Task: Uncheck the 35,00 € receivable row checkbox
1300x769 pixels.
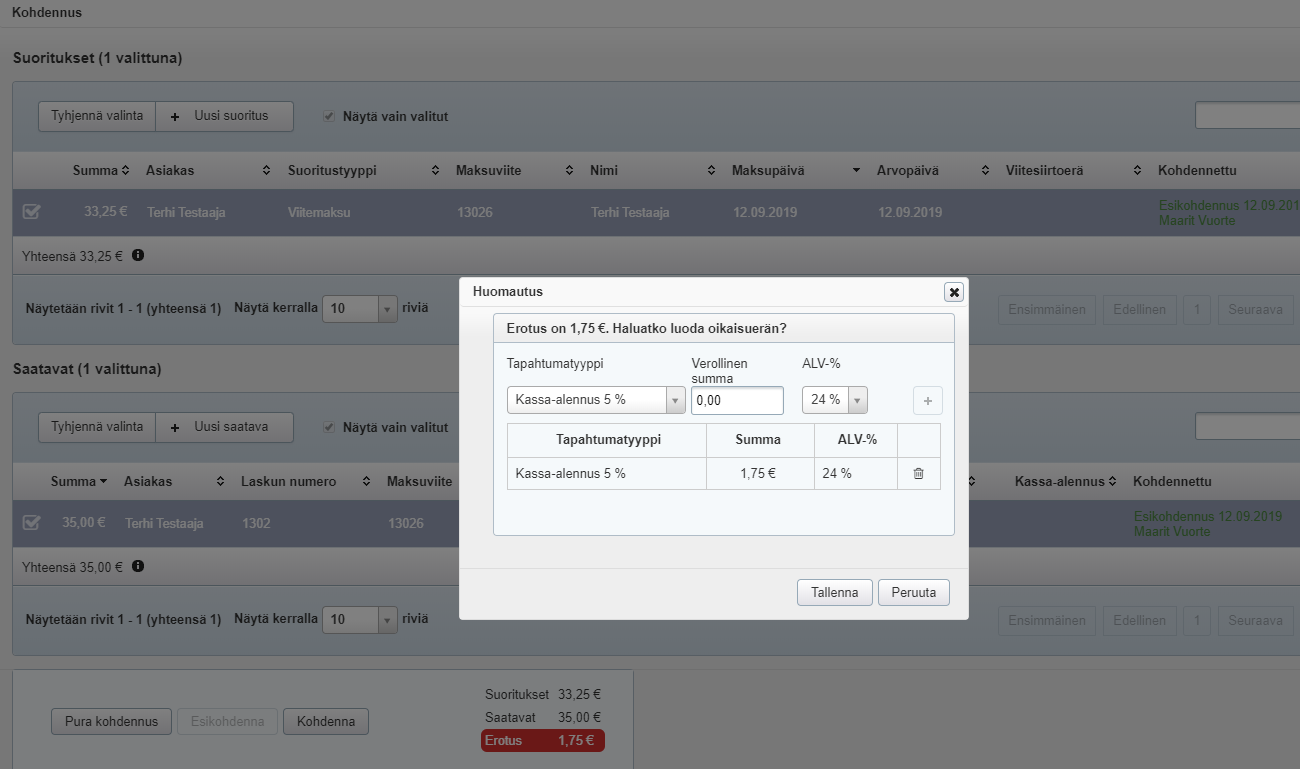Action: tap(31, 522)
